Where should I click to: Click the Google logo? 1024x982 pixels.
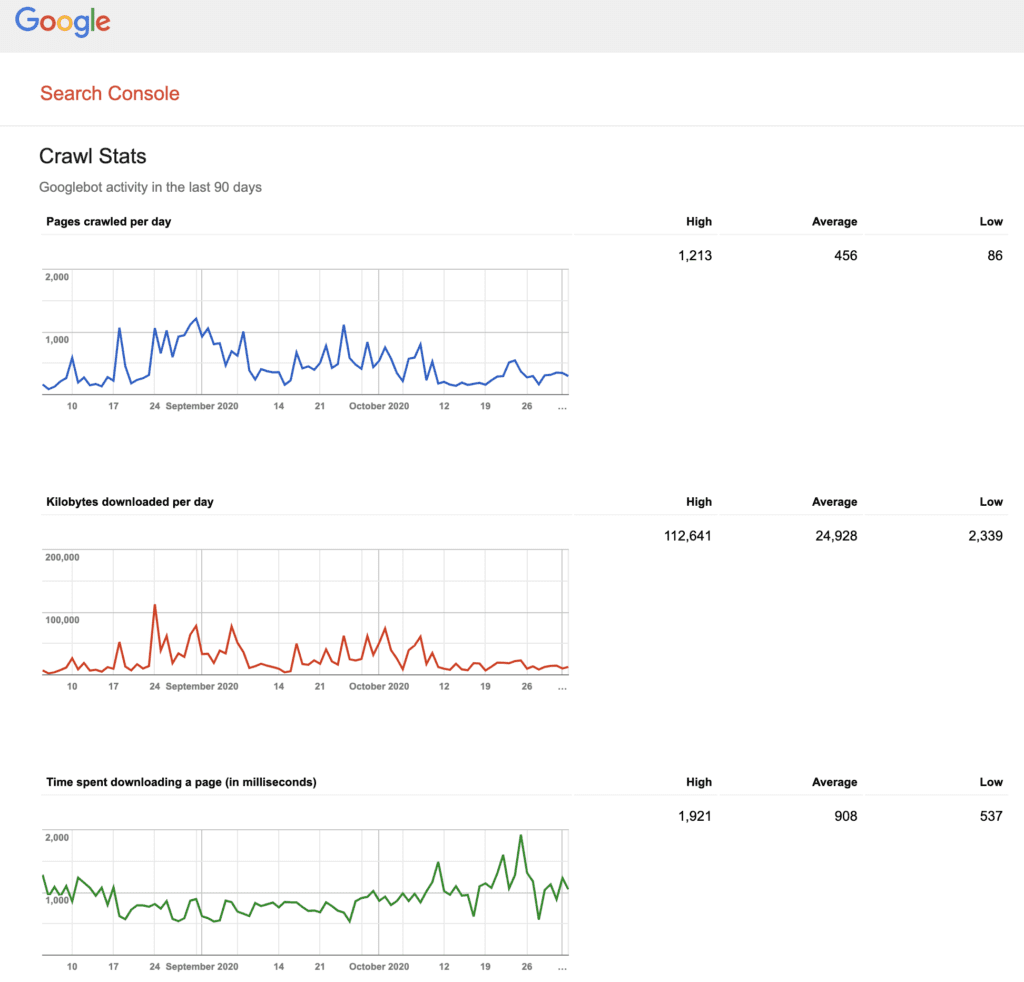point(63,22)
